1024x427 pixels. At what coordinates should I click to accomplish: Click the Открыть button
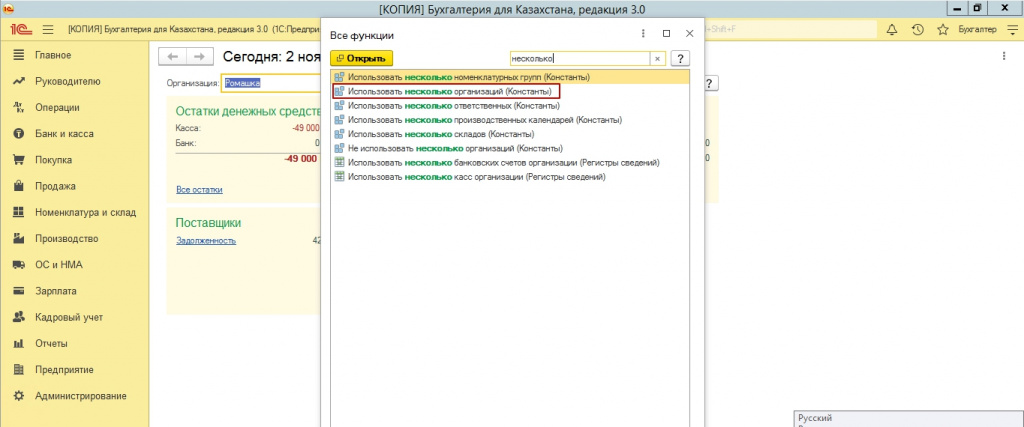point(361,58)
